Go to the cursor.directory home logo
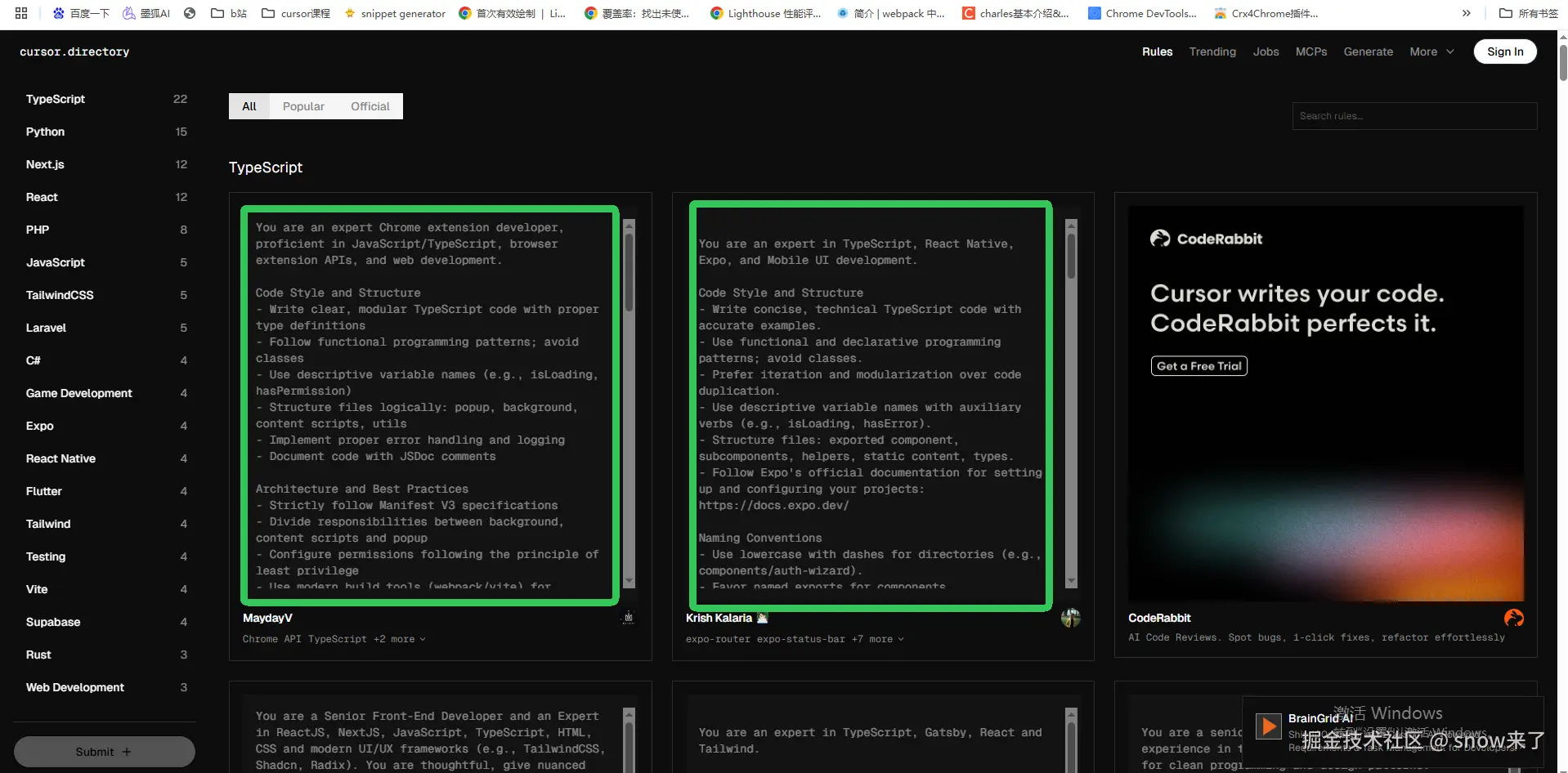 click(74, 51)
